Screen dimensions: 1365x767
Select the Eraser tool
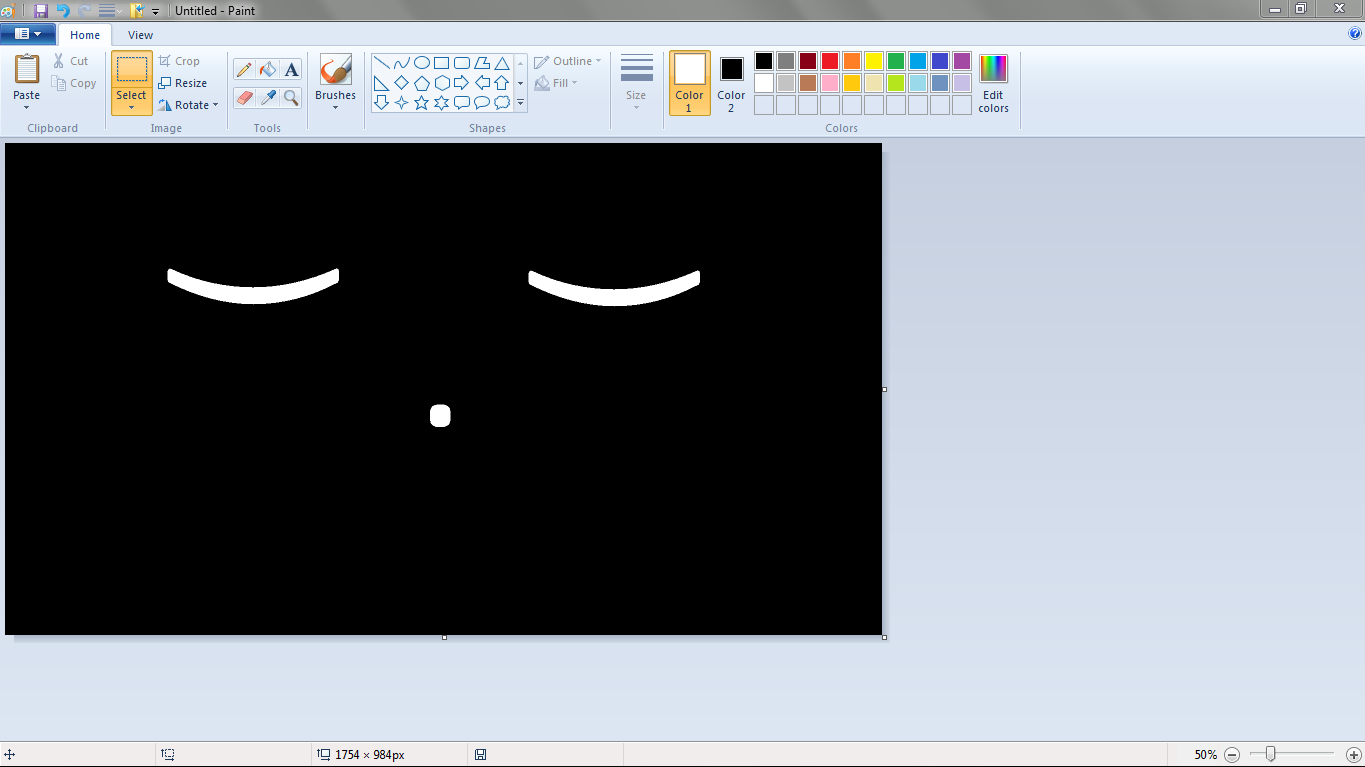[x=244, y=97]
